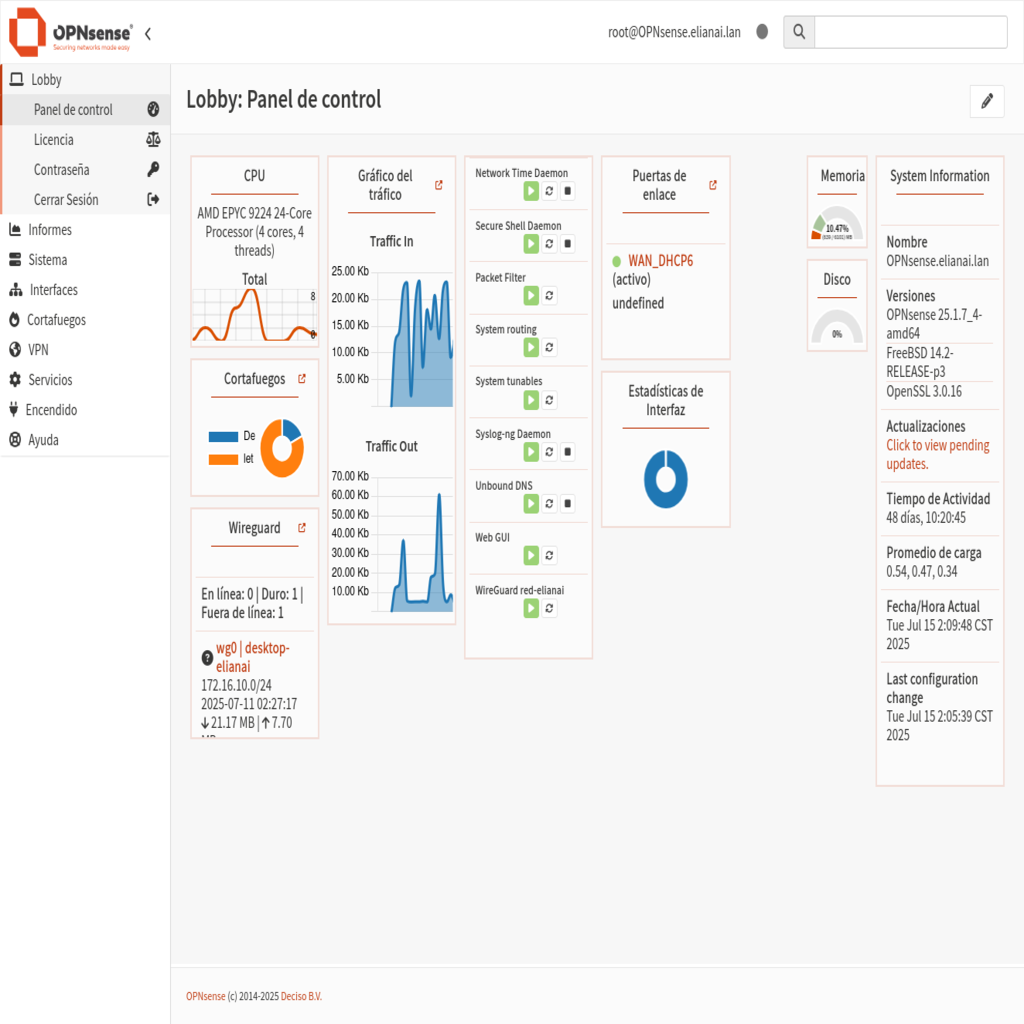
Task: Click the CPU Total usage graph
Action: coord(255,315)
